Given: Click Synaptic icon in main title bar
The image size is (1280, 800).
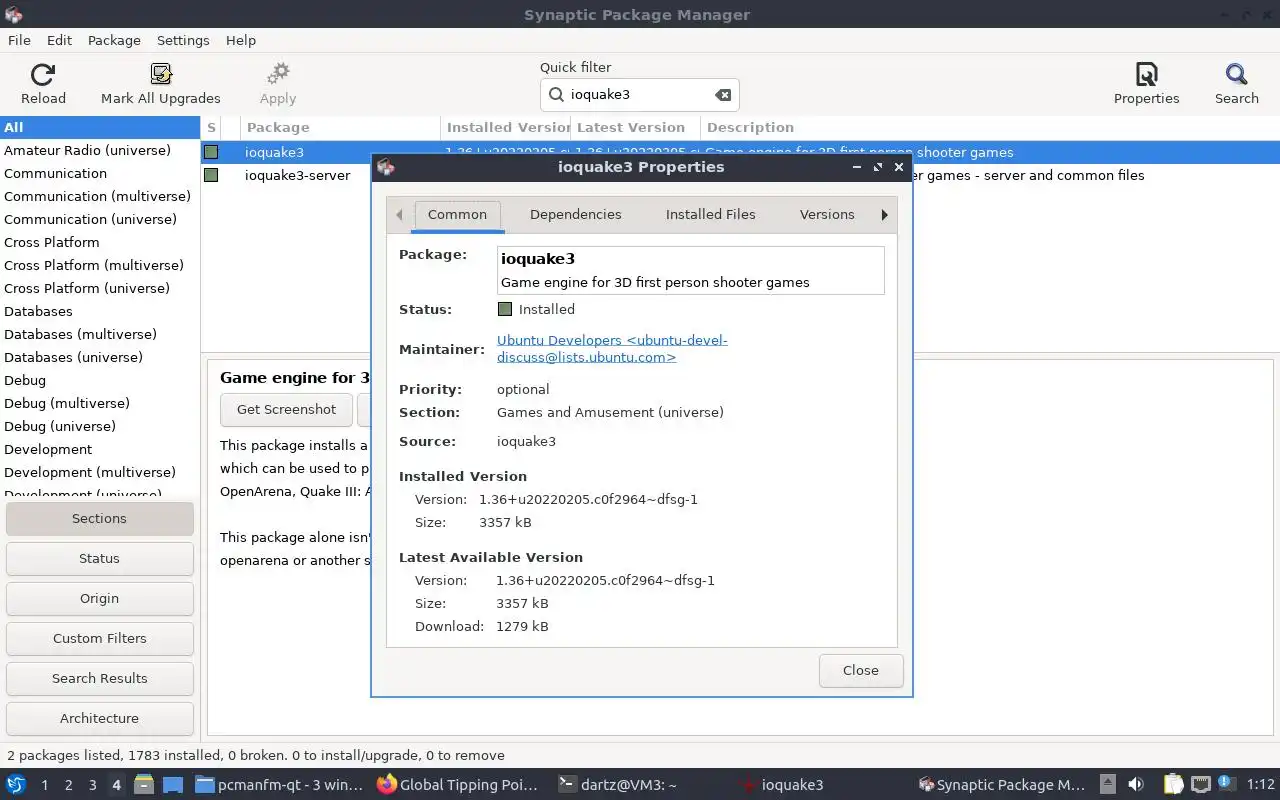Looking at the screenshot, I should (14, 14).
